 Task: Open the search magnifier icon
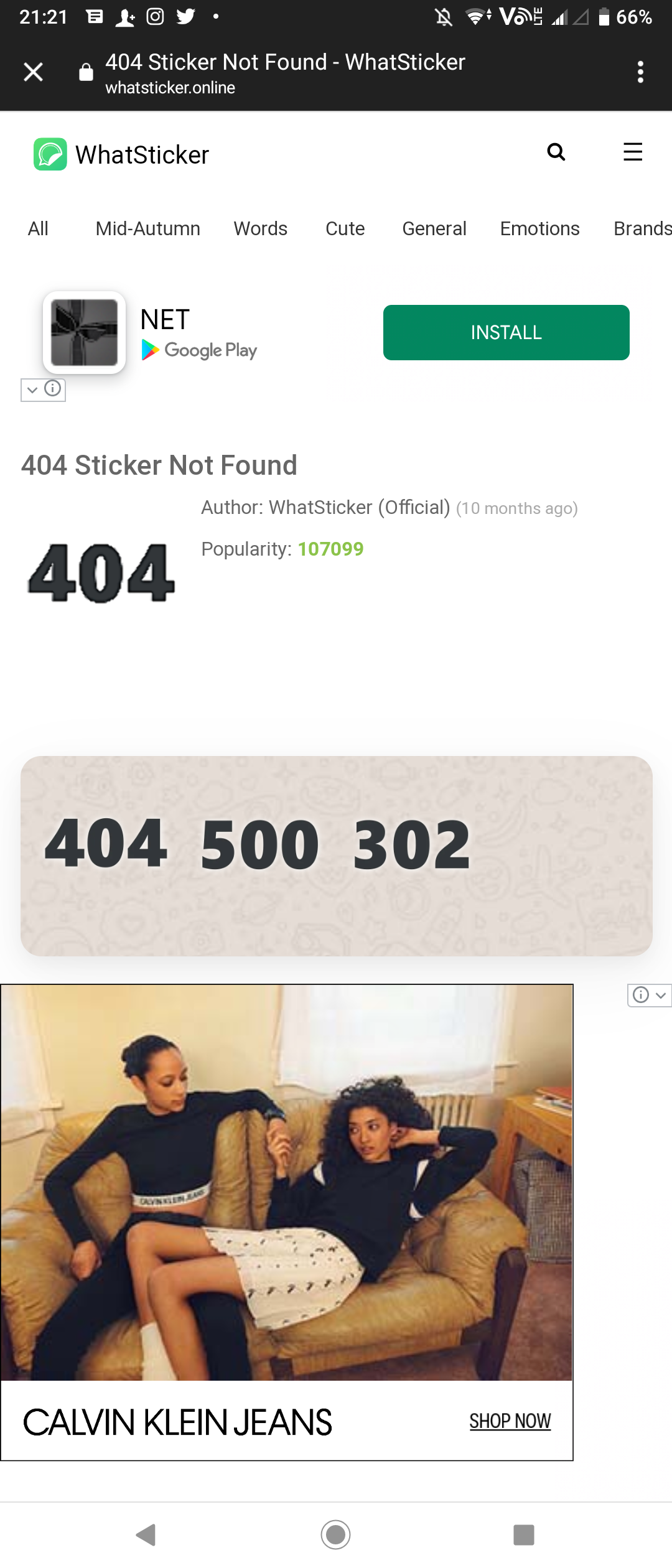coord(556,152)
